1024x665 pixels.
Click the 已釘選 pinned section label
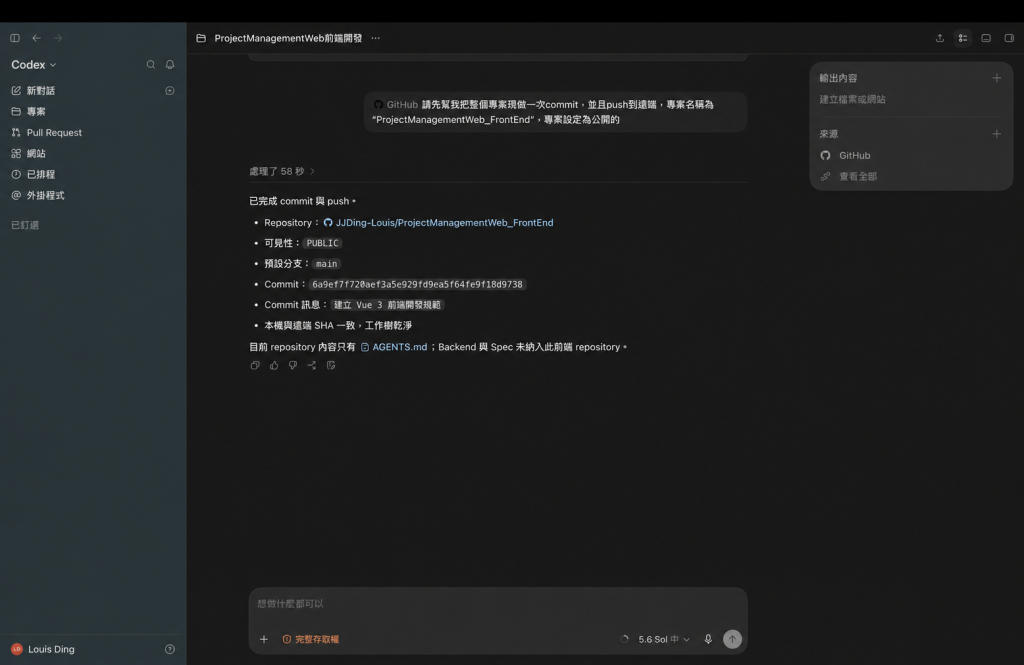point(25,225)
